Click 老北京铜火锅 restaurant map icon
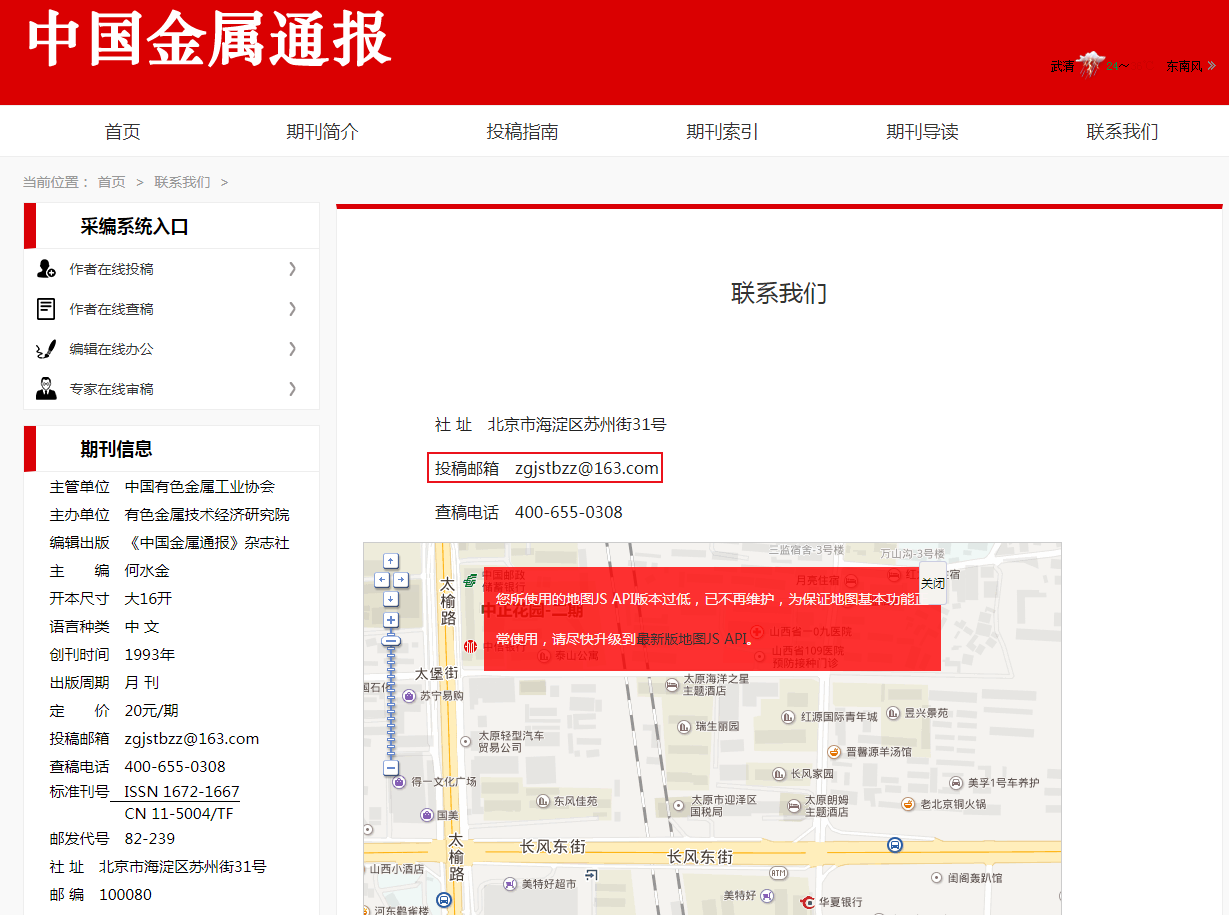Viewport: 1229px width, 915px height. click(908, 804)
